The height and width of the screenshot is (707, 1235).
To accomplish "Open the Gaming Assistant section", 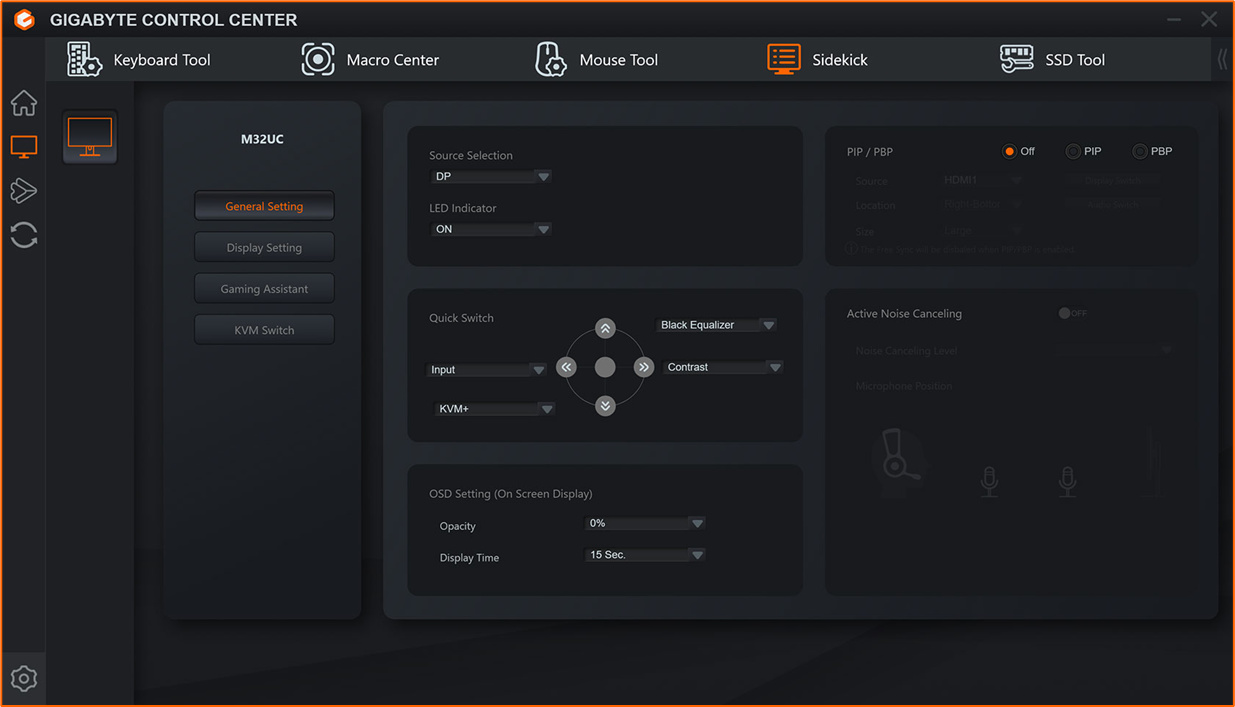I will [264, 289].
